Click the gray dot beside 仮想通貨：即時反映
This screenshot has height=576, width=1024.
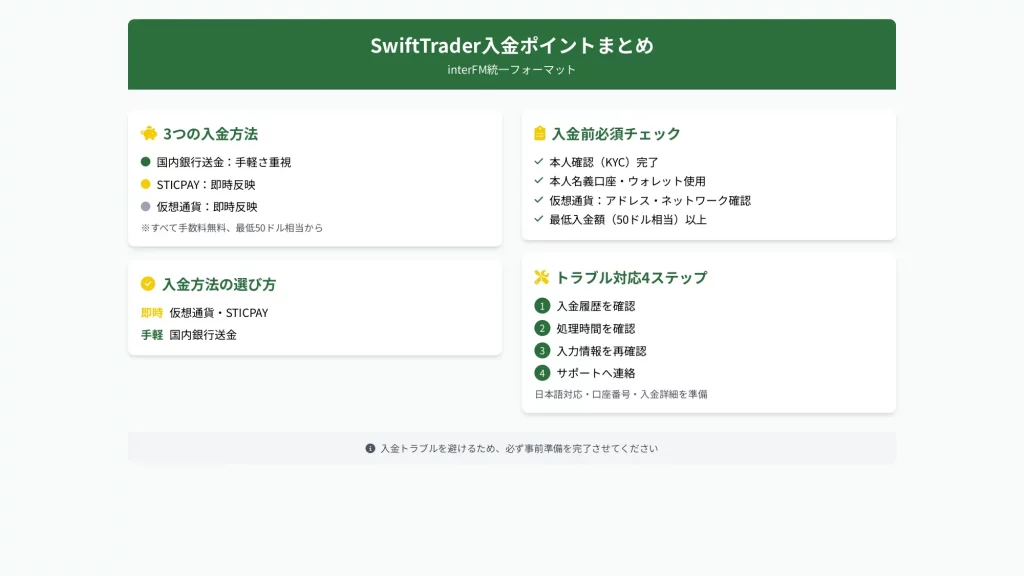[x=146, y=207]
